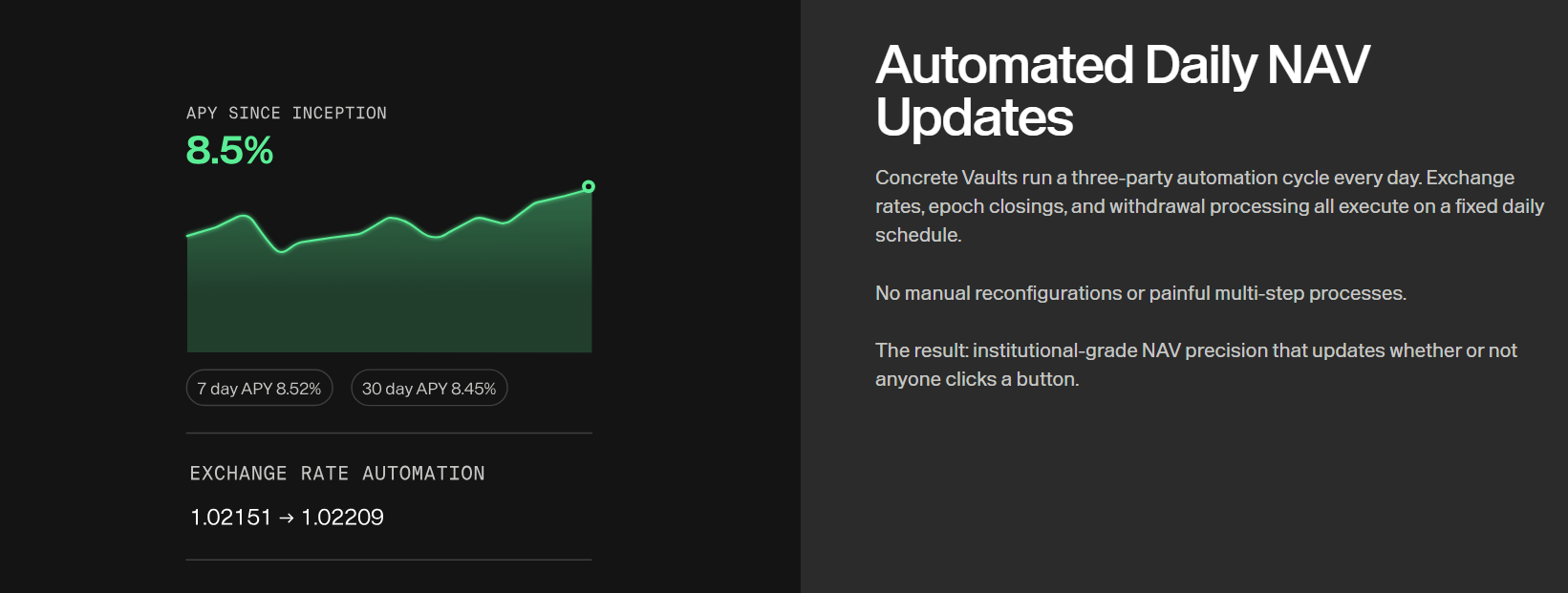The height and width of the screenshot is (593, 1568).
Task: Click the divider line above Exchange Rate
Action: (389, 434)
